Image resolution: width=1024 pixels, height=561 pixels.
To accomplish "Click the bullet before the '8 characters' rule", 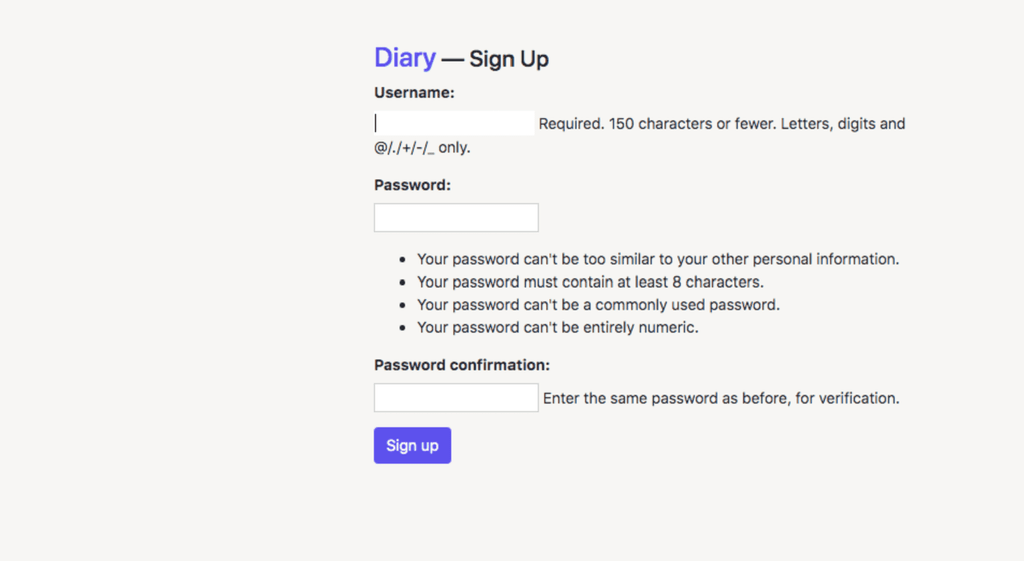I will click(x=401, y=283).
